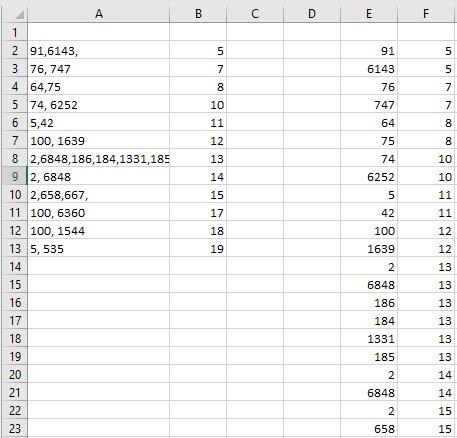Click cell A7 containing '100, 1639'
Screen dimensions: 457x438
[x=98, y=141]
